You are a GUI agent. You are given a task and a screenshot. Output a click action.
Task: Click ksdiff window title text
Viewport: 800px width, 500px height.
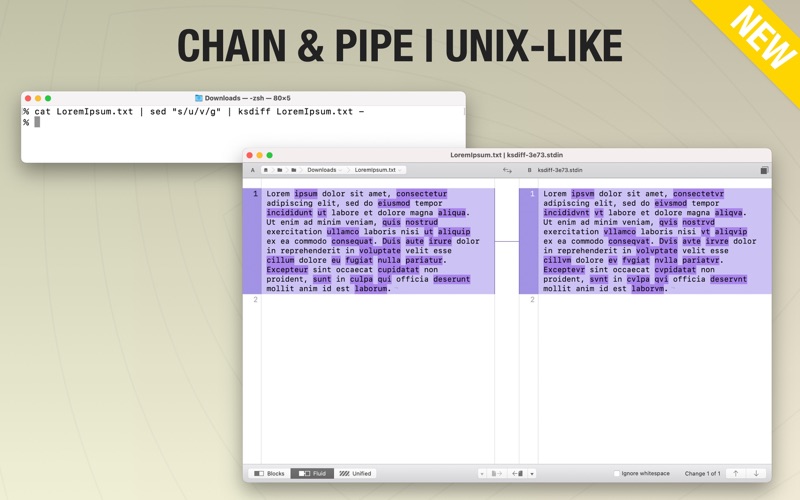(507, 155)
